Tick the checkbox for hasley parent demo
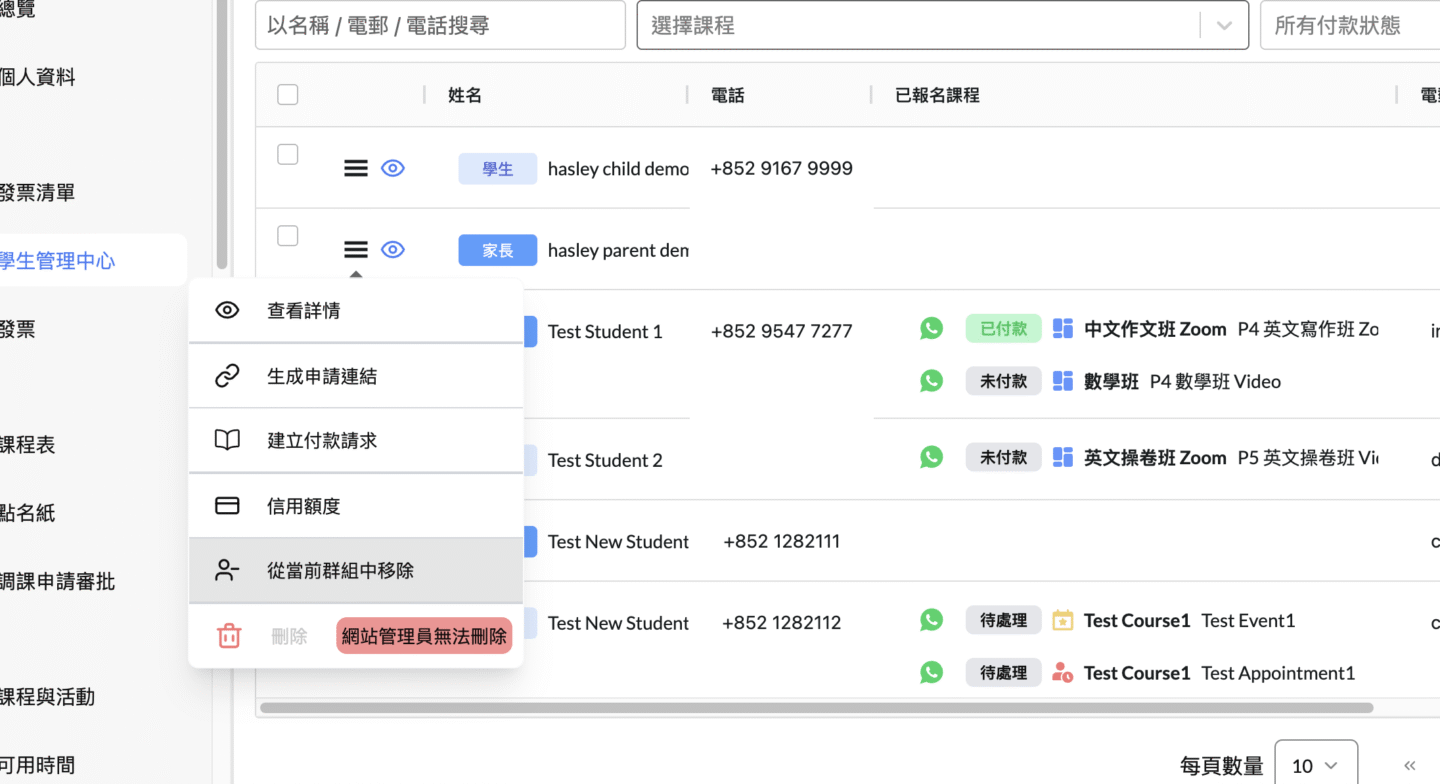1440x784 pixels. click(x=288, y=236)
